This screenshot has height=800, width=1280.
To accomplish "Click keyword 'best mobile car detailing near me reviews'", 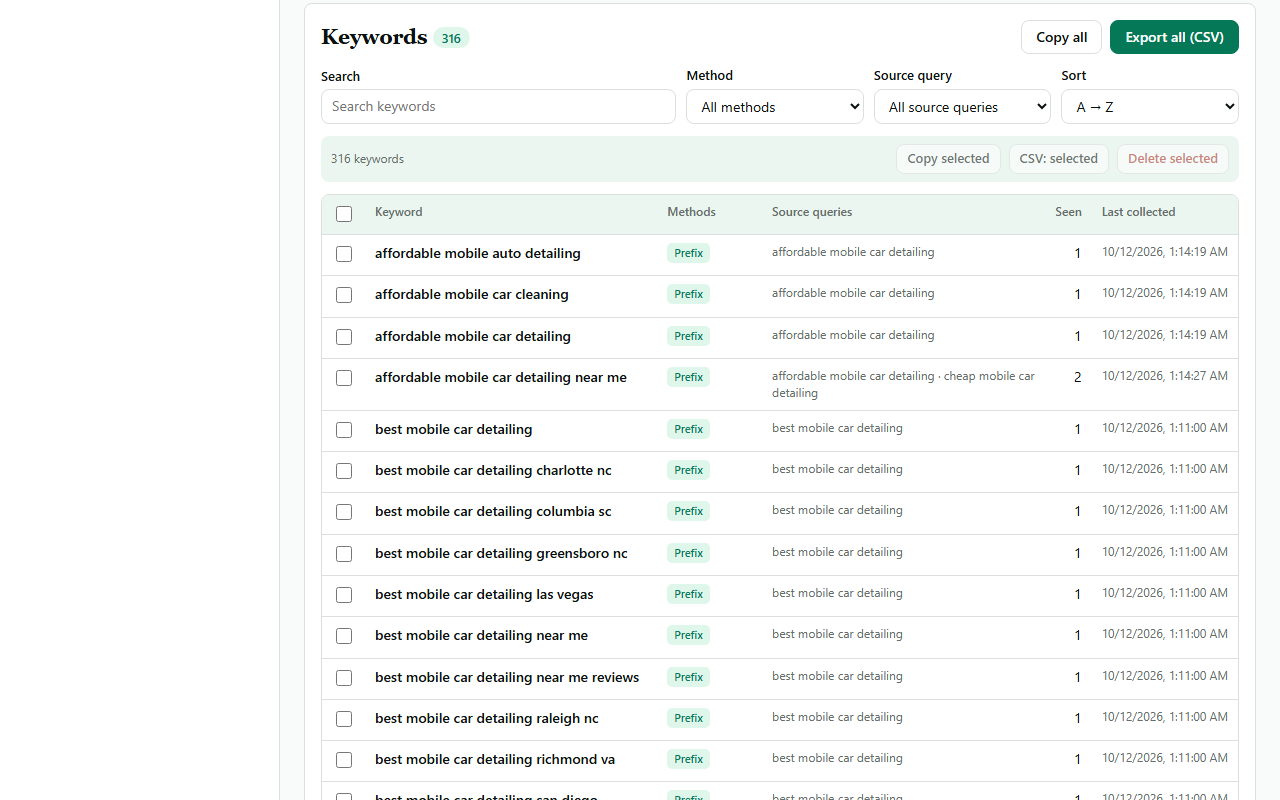I will [x=507, y=677].
